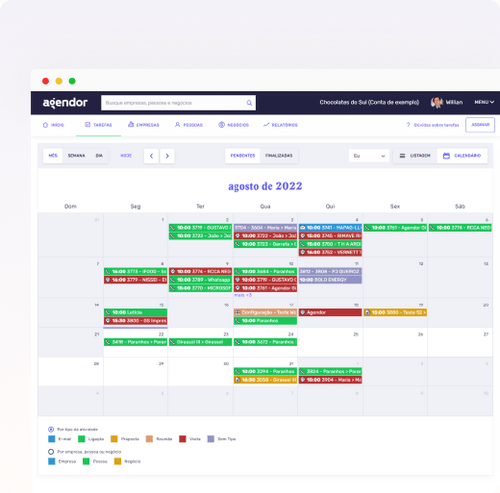Switch to Semana view
Screen dimensions: 500x493
(76, 156)
